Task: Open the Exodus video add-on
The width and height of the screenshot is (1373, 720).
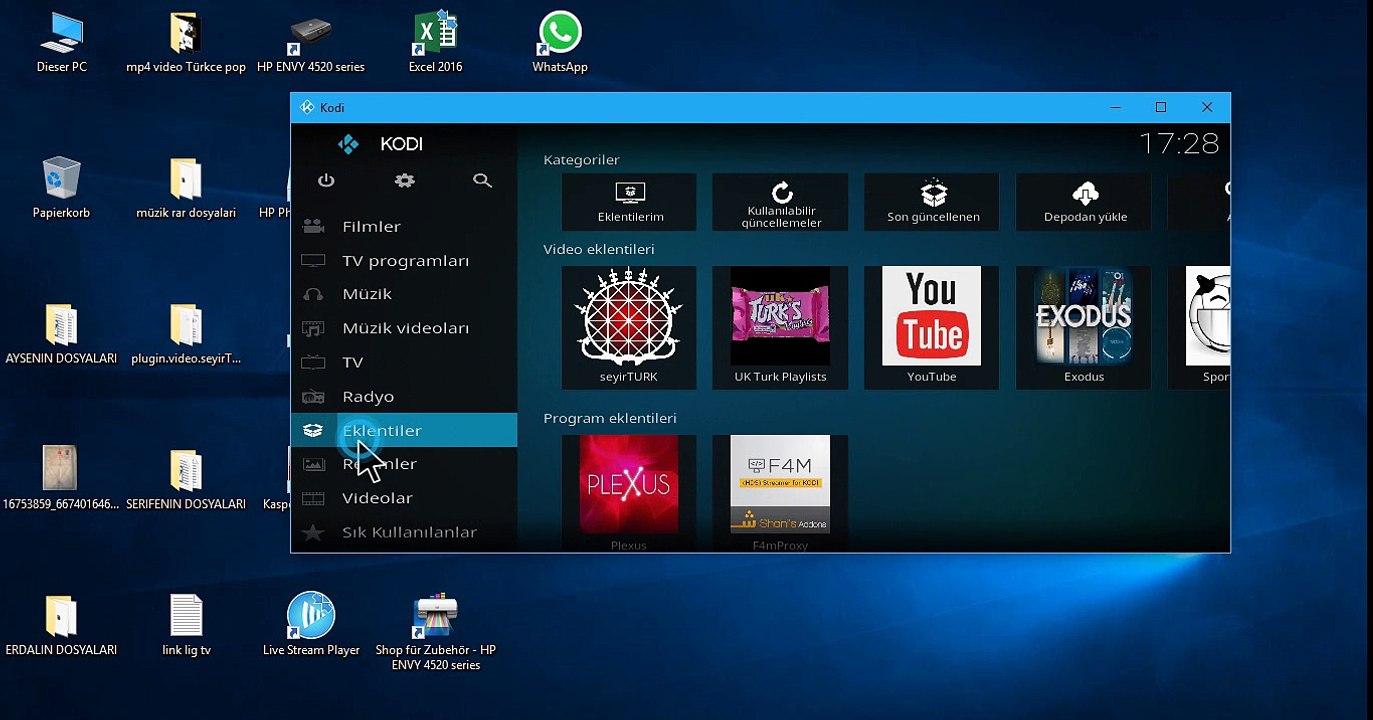Action: [1084, 328]
